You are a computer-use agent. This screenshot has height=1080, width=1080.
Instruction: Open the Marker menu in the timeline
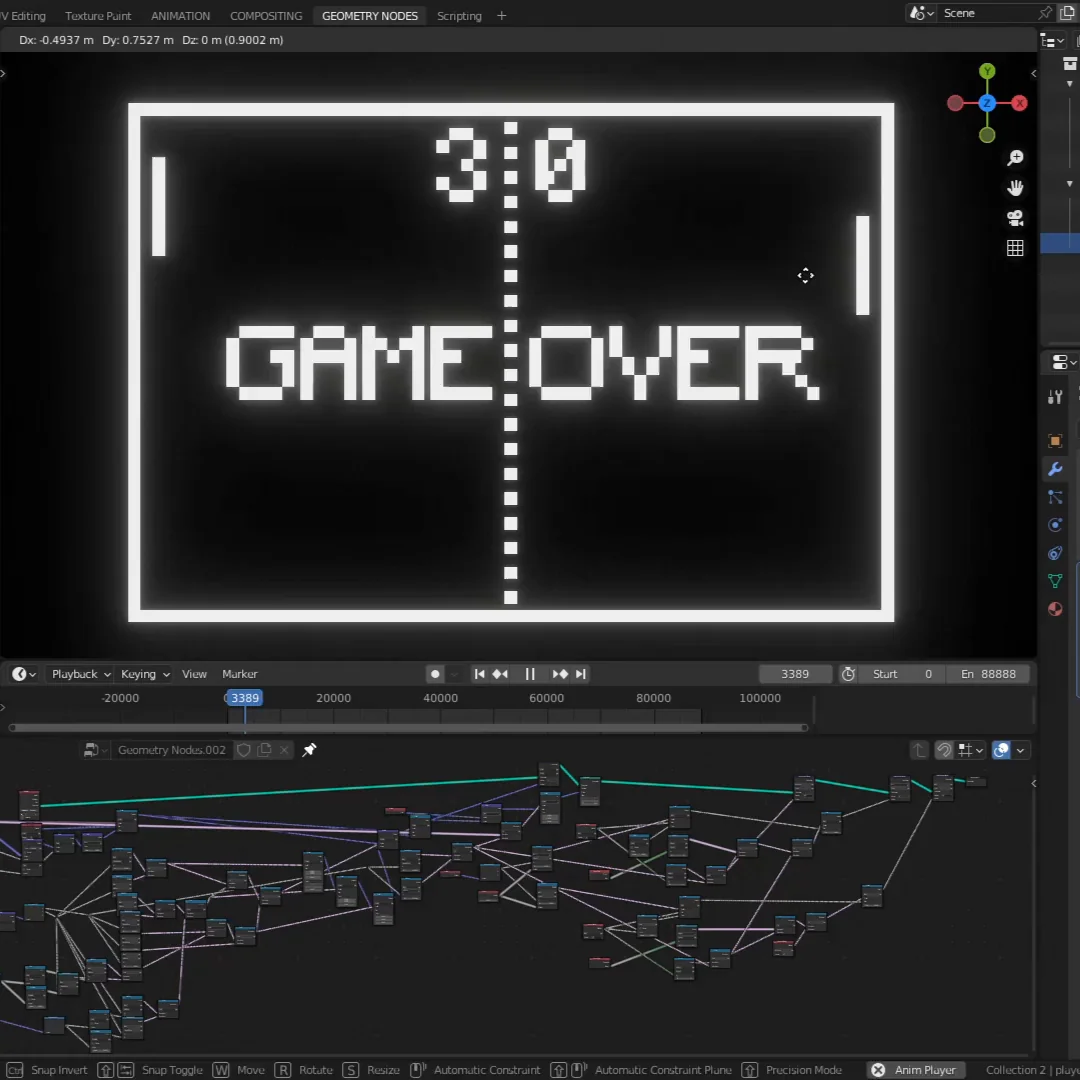(240, 674)
